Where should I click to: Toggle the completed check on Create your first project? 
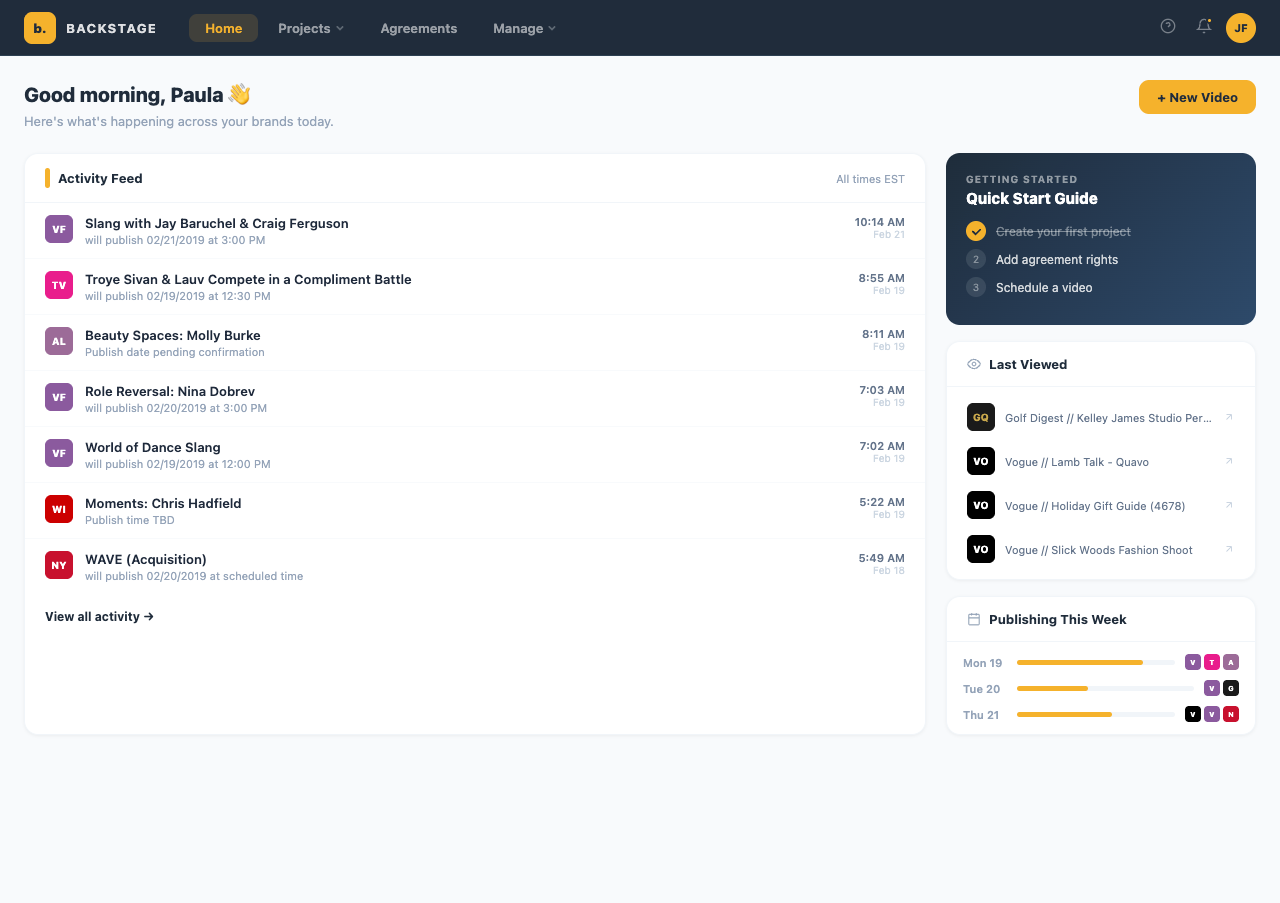coord(974,231)
